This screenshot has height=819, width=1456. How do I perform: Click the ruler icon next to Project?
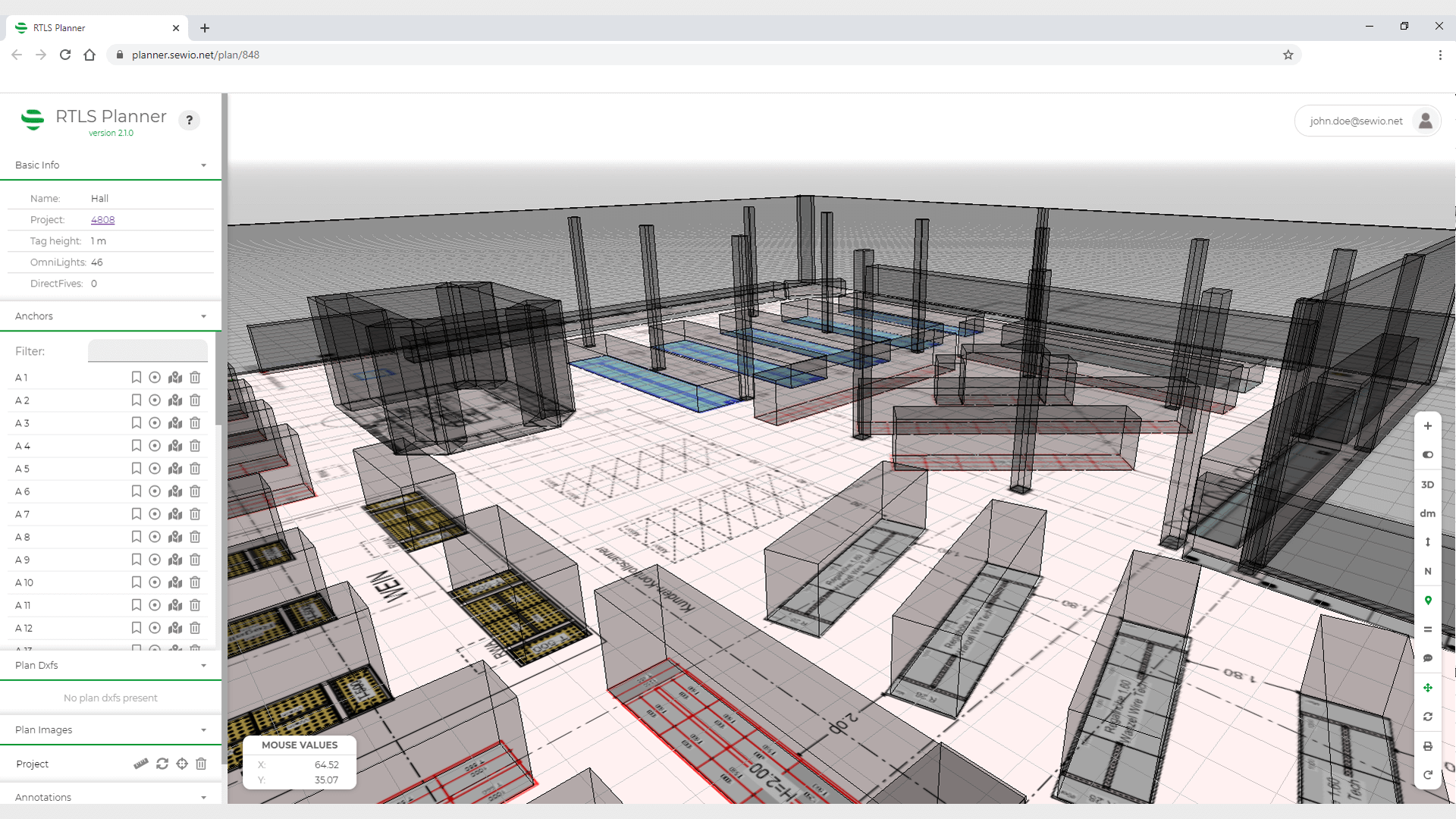click(140, 764)
